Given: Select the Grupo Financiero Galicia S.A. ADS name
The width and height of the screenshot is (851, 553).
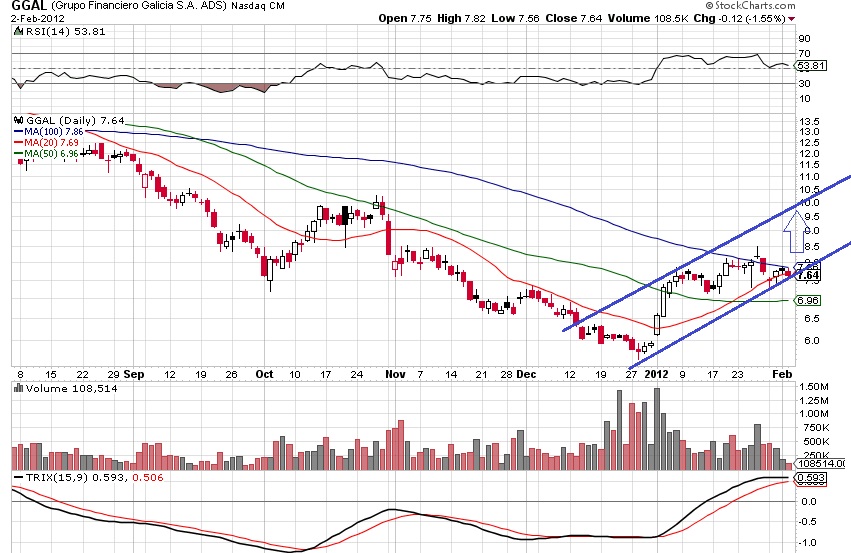Looking at the screenshot, I should click(138, 7).
